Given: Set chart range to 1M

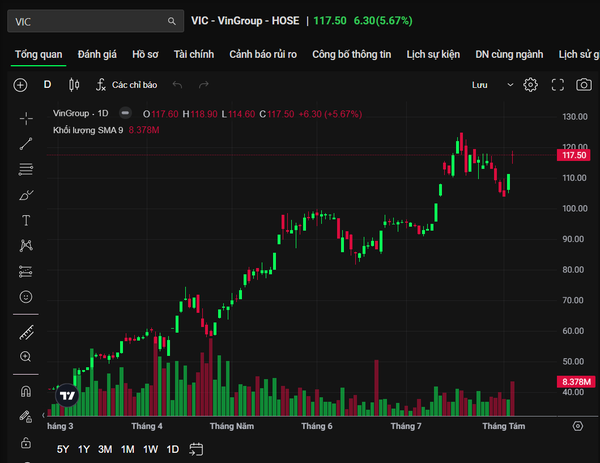Looking at the screenshot, I should [x=127, y=449].
